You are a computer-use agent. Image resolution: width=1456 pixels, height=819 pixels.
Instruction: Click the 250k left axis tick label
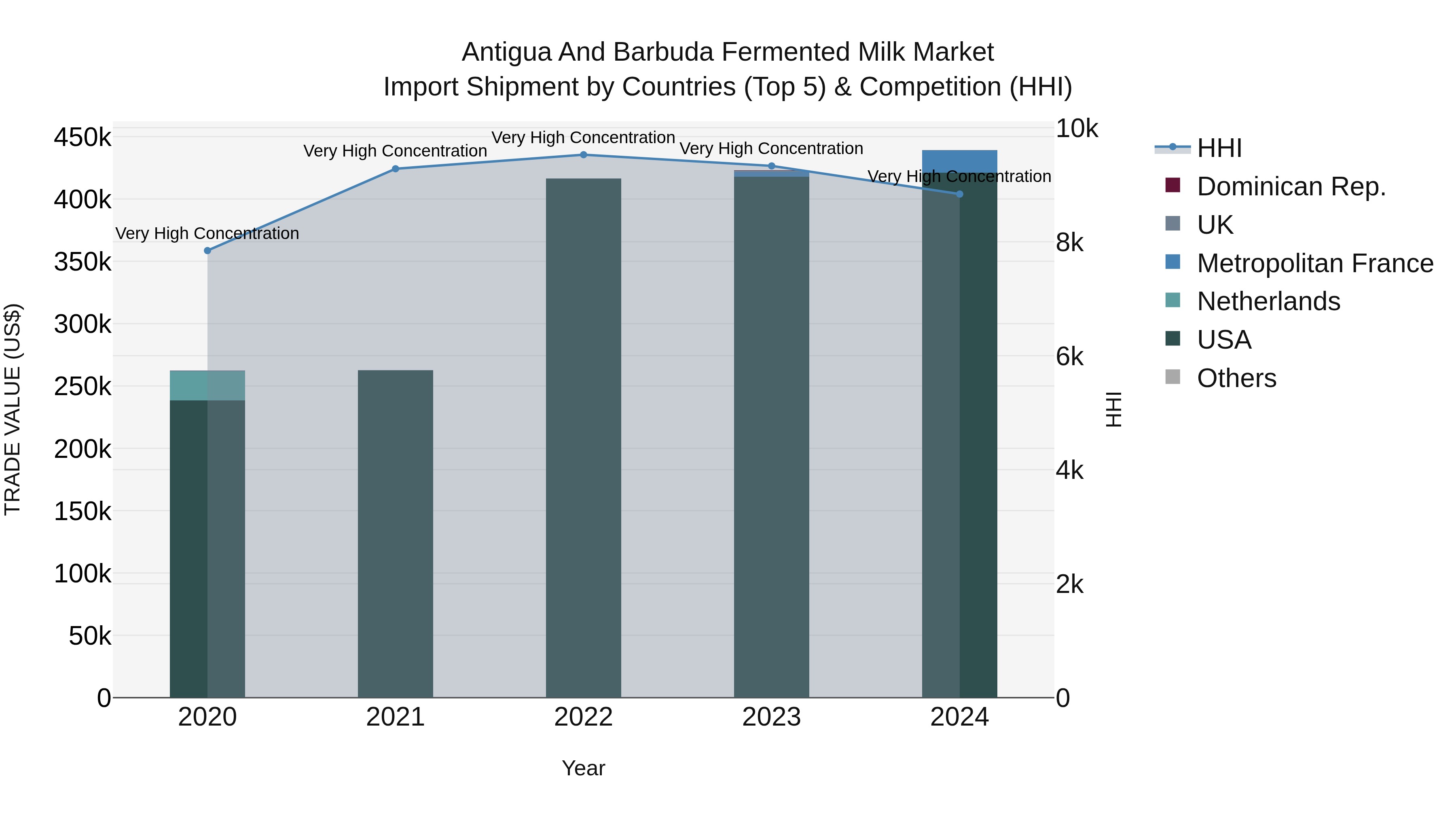[x=83, y=387]
